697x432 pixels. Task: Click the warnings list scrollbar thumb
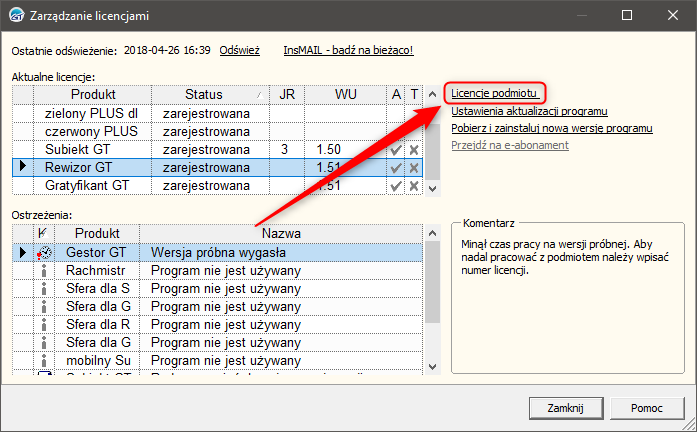[433, 282]
